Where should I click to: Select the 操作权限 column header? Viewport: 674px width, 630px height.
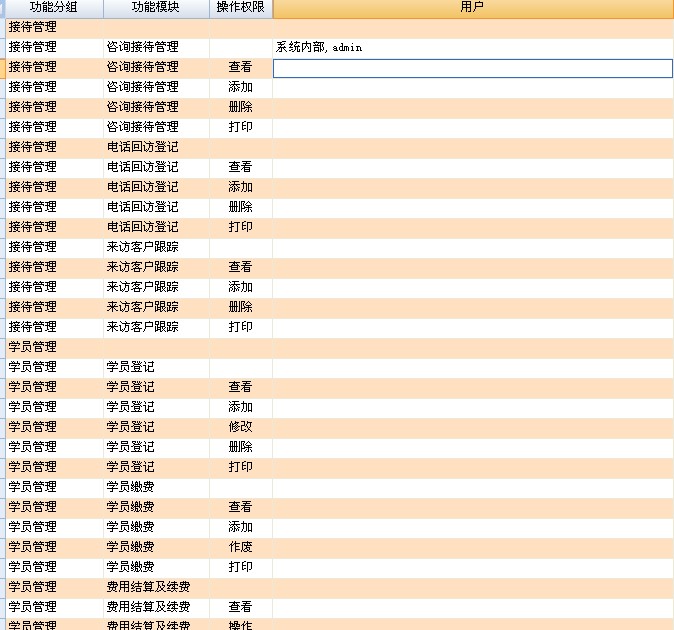pos(241,7)
